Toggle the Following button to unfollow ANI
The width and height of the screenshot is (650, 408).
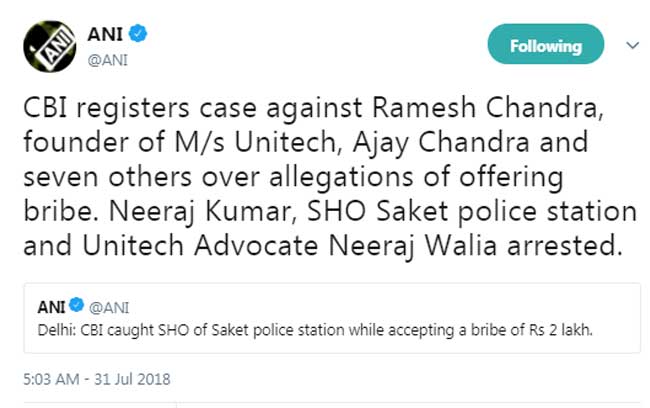[545, 46]
